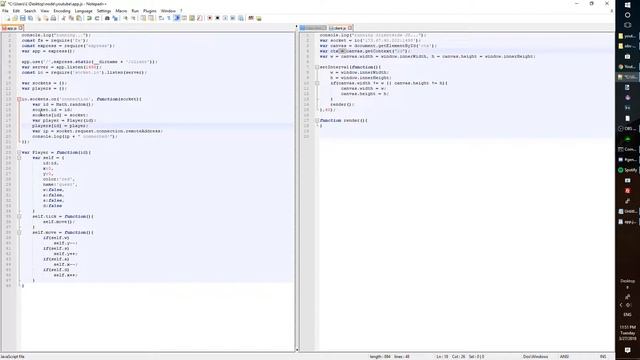Collapse the function render fold

coord(317,120)
